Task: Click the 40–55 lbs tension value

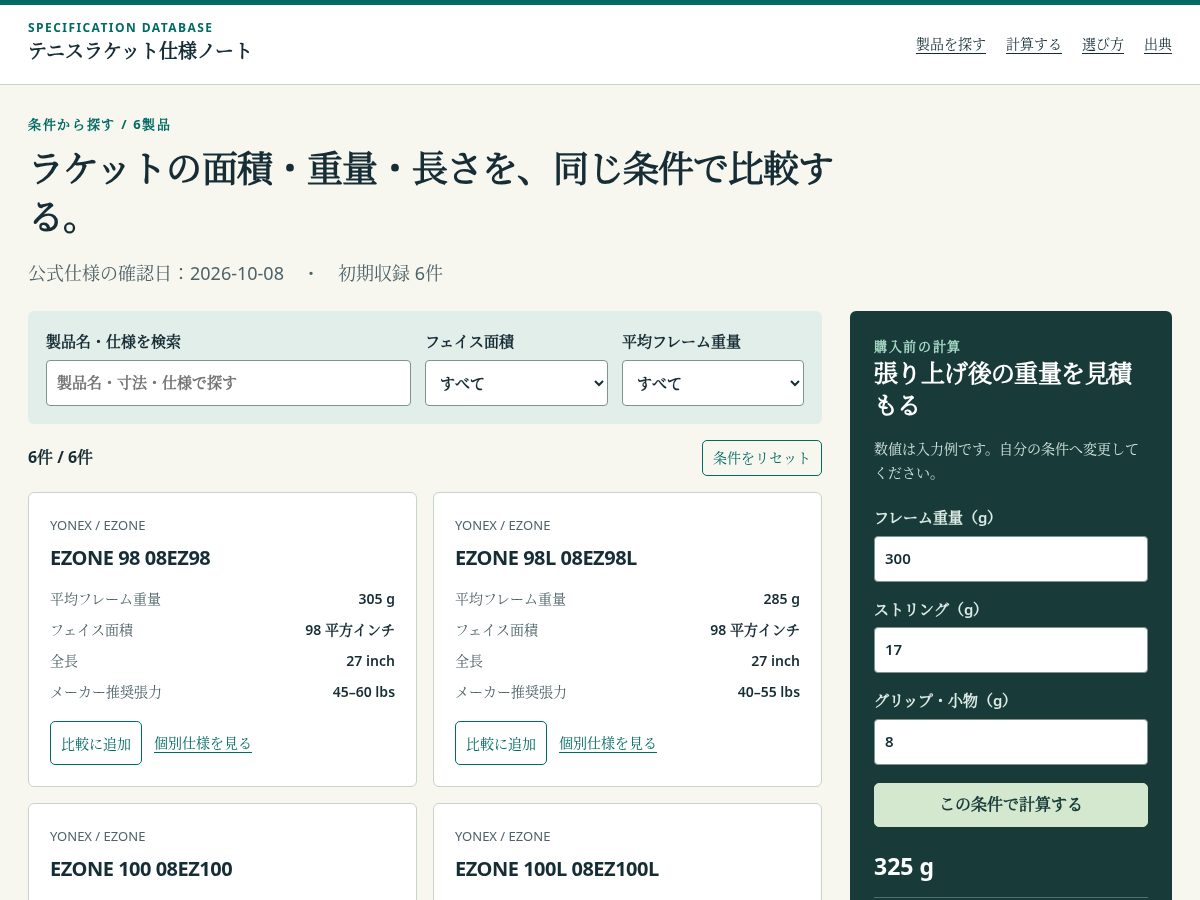Action: (769, 692)
